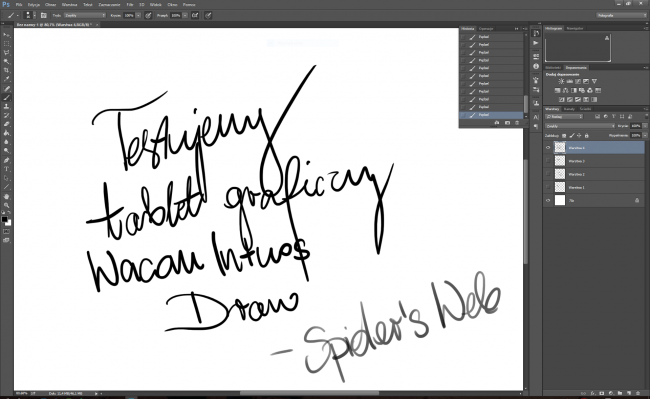Viewport: 650px width, 399px height.
Task: Show the Warstwa 1 layer
Action: coord(548,187)
